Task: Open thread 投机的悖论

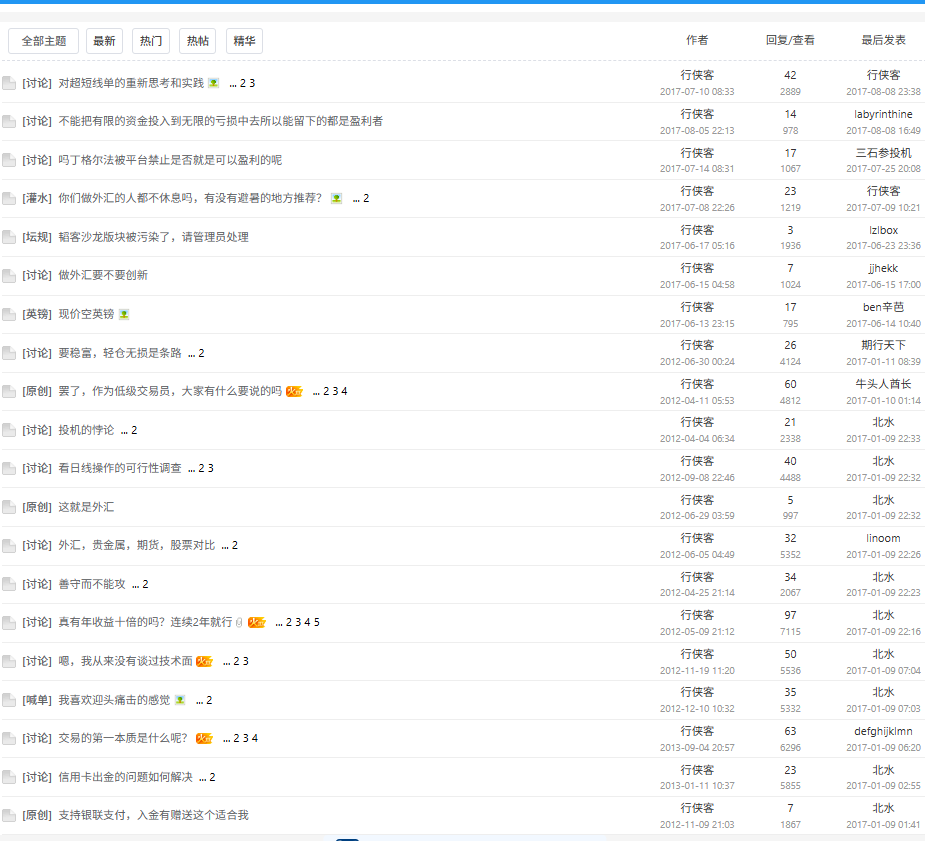Action: pyautogui.click(x=86, y=430)
